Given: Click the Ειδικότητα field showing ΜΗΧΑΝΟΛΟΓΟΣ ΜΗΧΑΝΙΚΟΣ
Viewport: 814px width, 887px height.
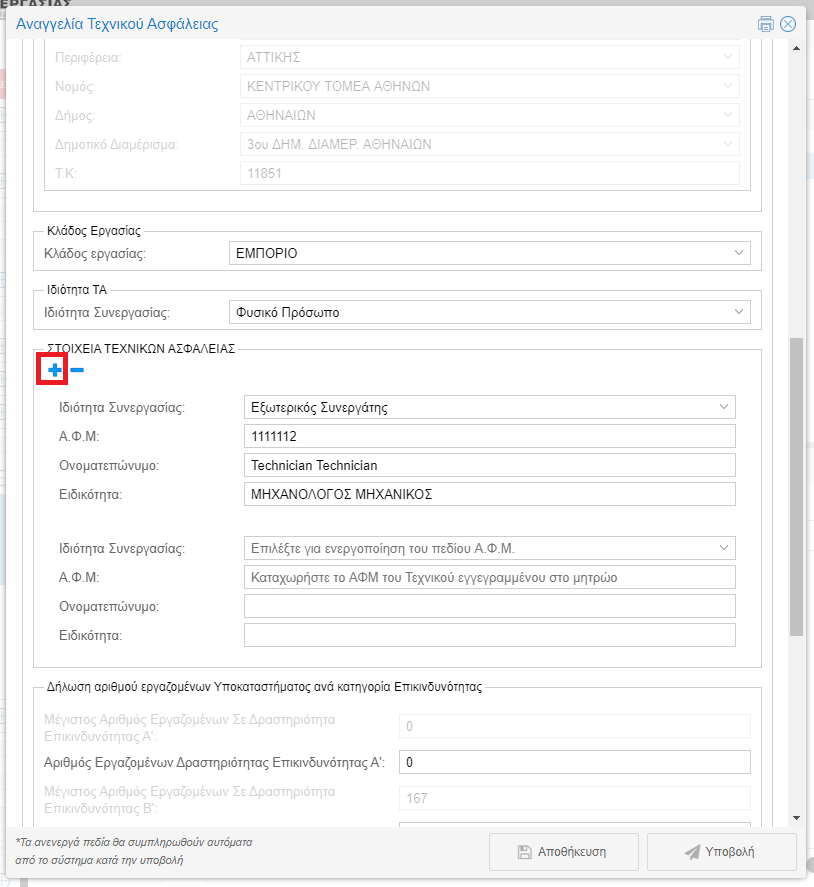Looking at the screenshot, I should tap(489, 494).
